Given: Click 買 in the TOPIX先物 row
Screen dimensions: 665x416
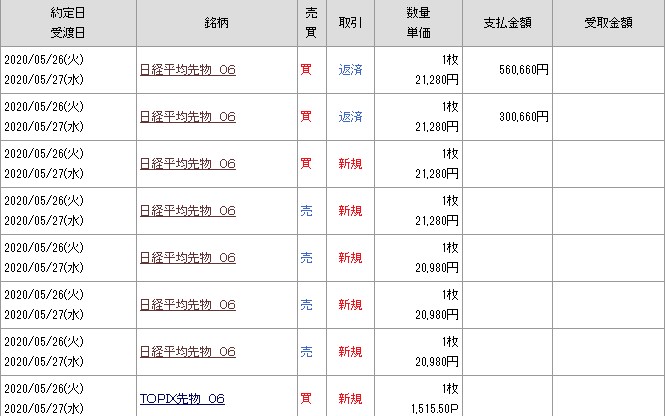Looking at the screenshot, I should (306, 399).
